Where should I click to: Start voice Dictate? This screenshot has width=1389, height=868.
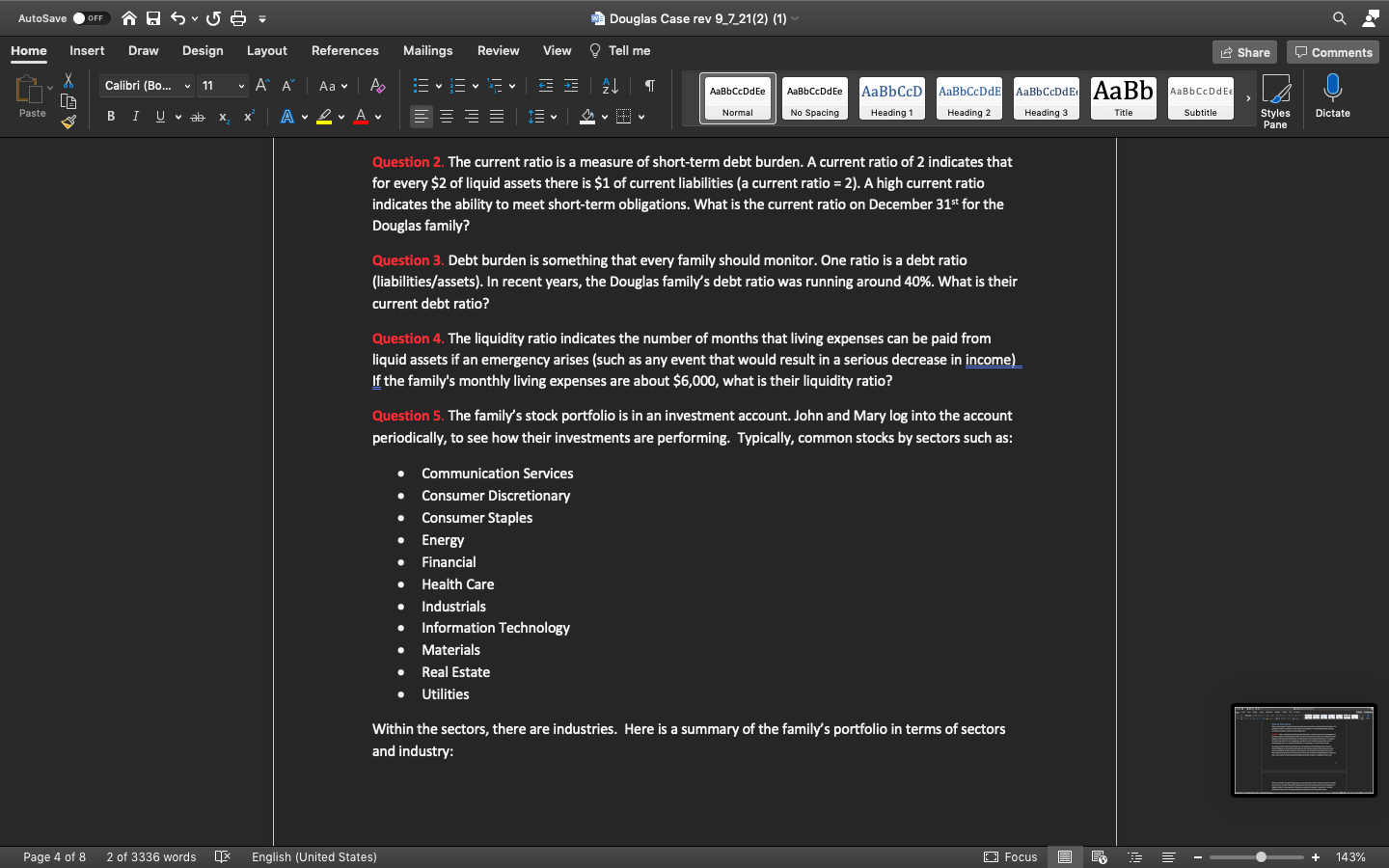pyautogui.click(x=1332, y=96)
